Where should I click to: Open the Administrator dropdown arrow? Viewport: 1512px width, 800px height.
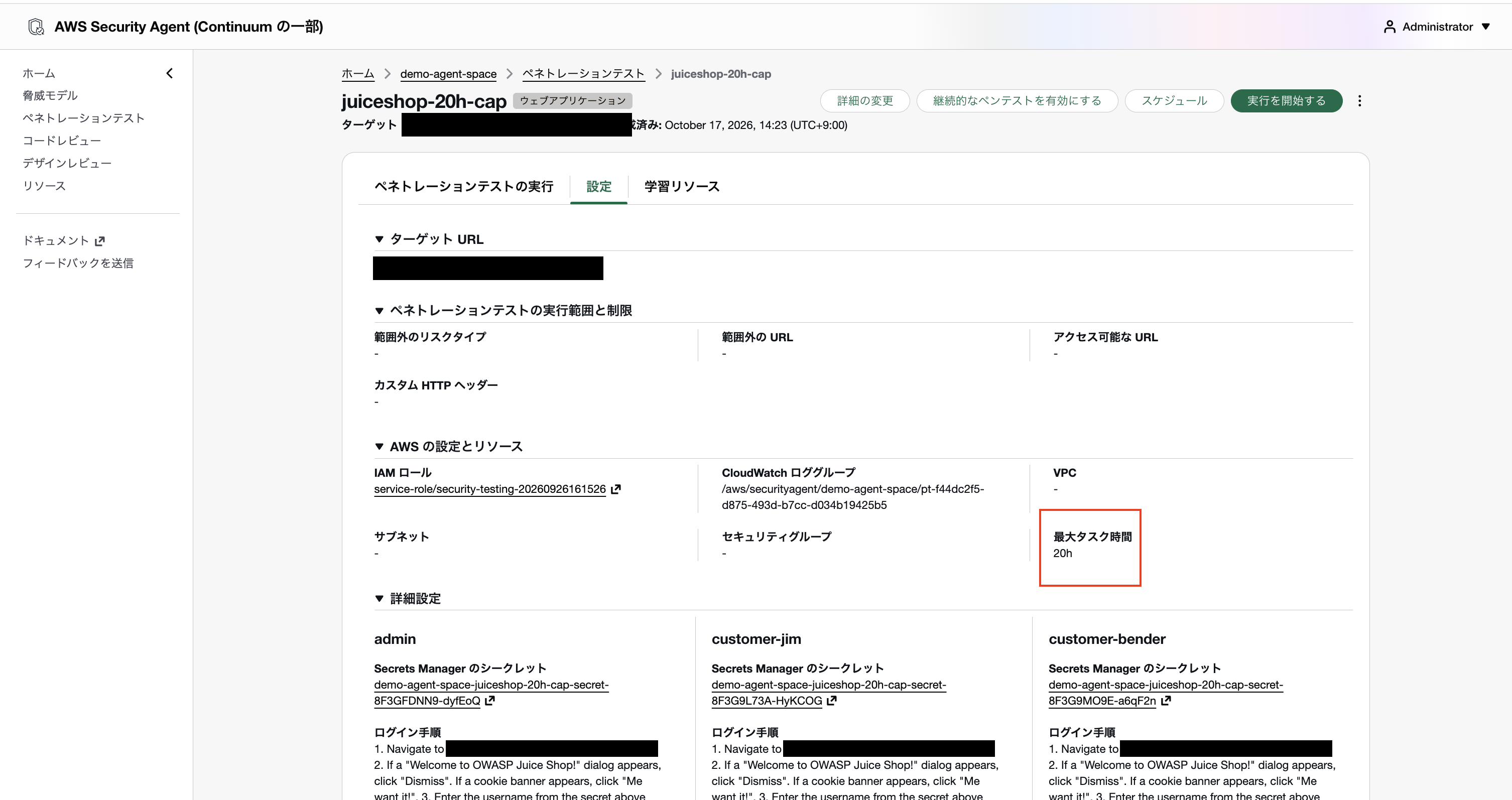pos(1486,27)
